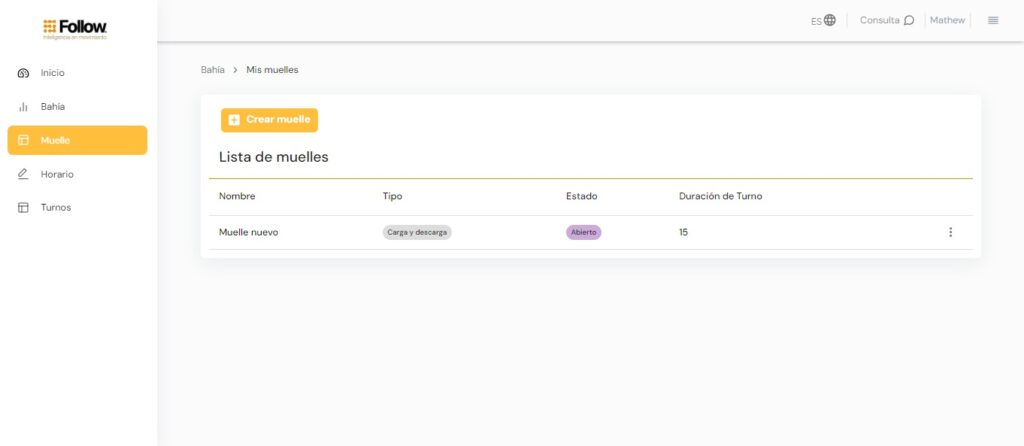Click the Consulta chat bubble icon
This screenshot has width=1024, height=446.
click(x=908, y=20)
